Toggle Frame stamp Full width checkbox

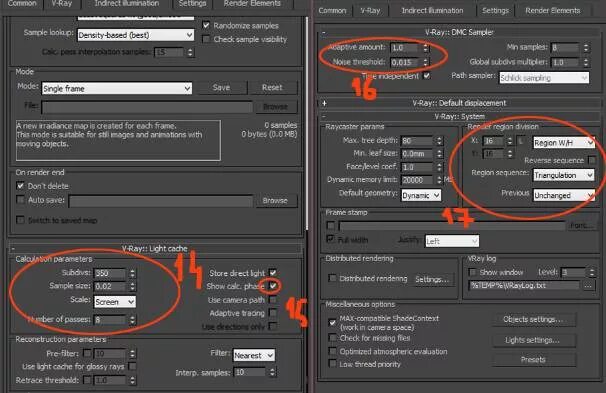[x=330, y=239]
